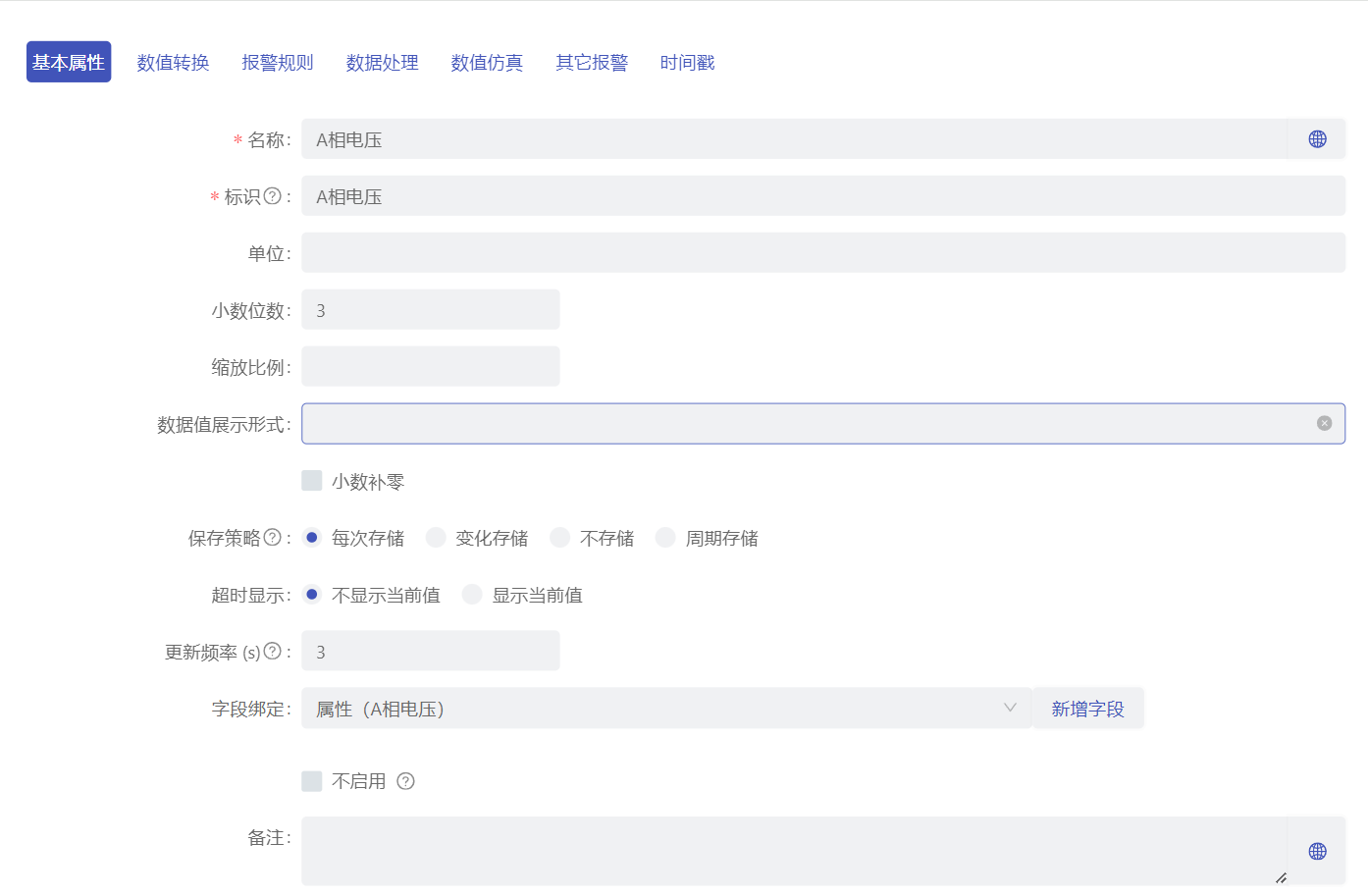Open the 数值转换 tab
The image size is (1368, 896).
point(173,63)
